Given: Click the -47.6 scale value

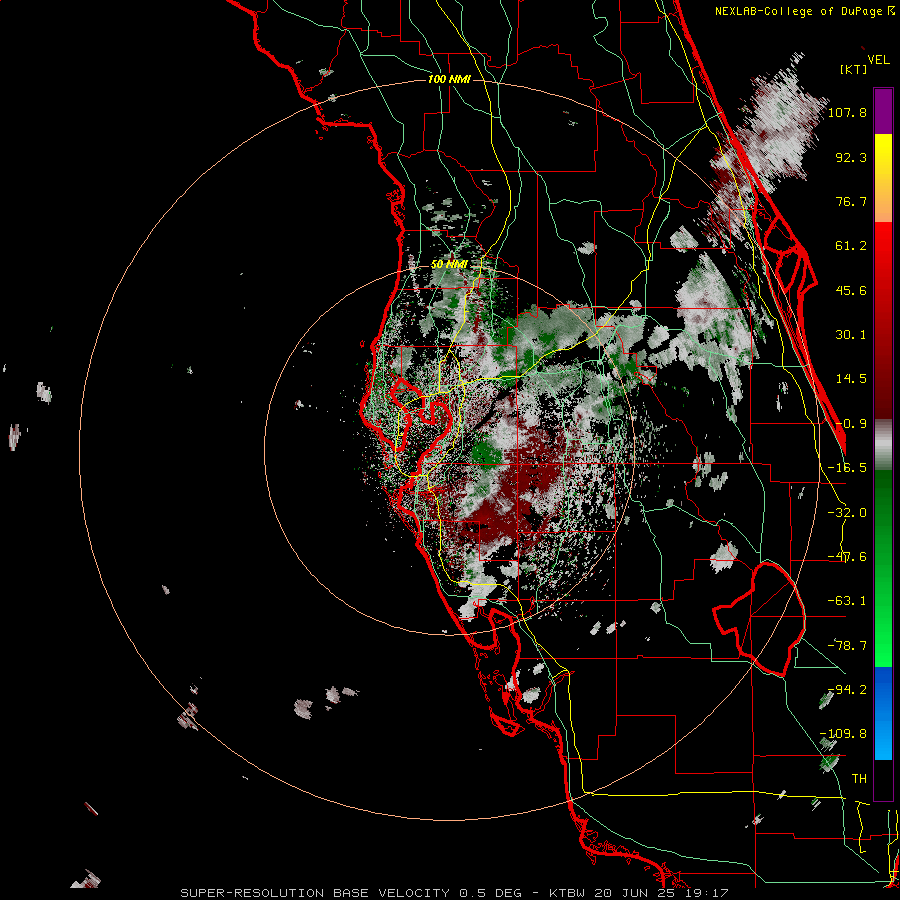Looking at the screenshot, I should pos(847,557).
